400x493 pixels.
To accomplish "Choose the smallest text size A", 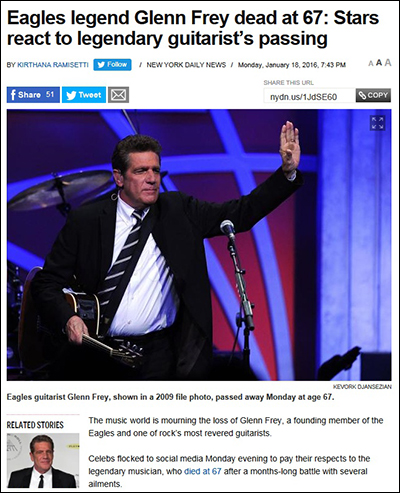I will click(370, 63).
